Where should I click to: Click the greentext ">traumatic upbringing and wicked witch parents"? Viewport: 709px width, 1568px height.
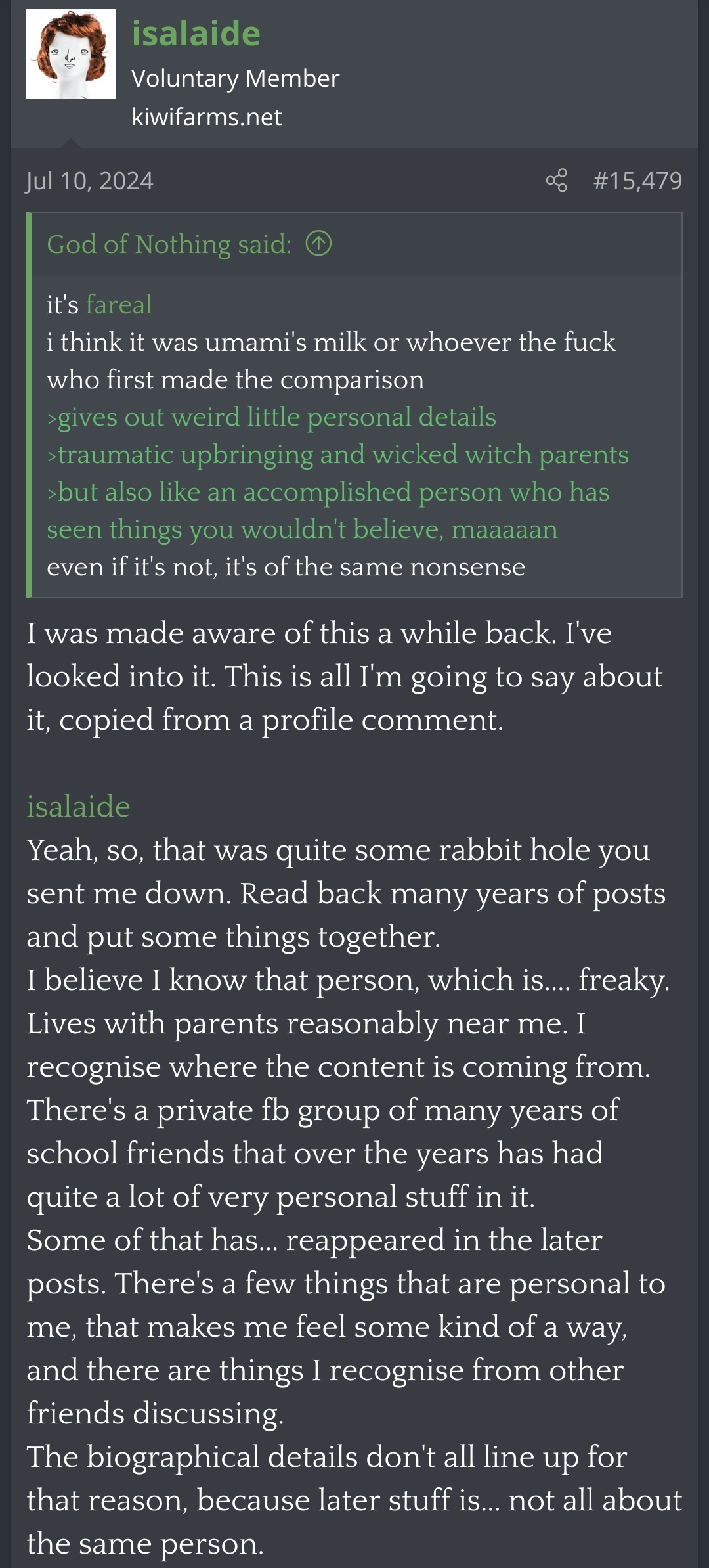[337, 455]
